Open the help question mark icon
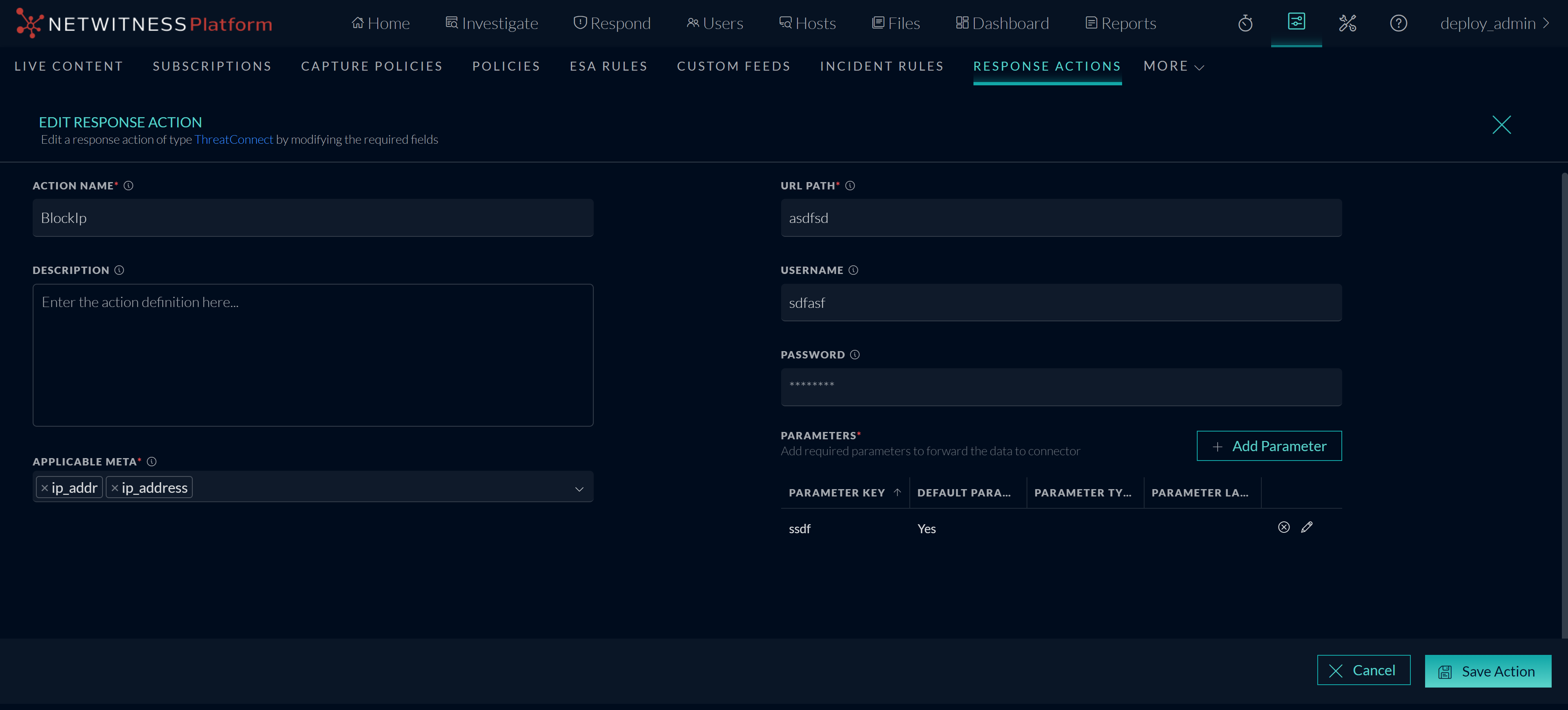Screen dimensions: 1568x710 pos(1398,23)
